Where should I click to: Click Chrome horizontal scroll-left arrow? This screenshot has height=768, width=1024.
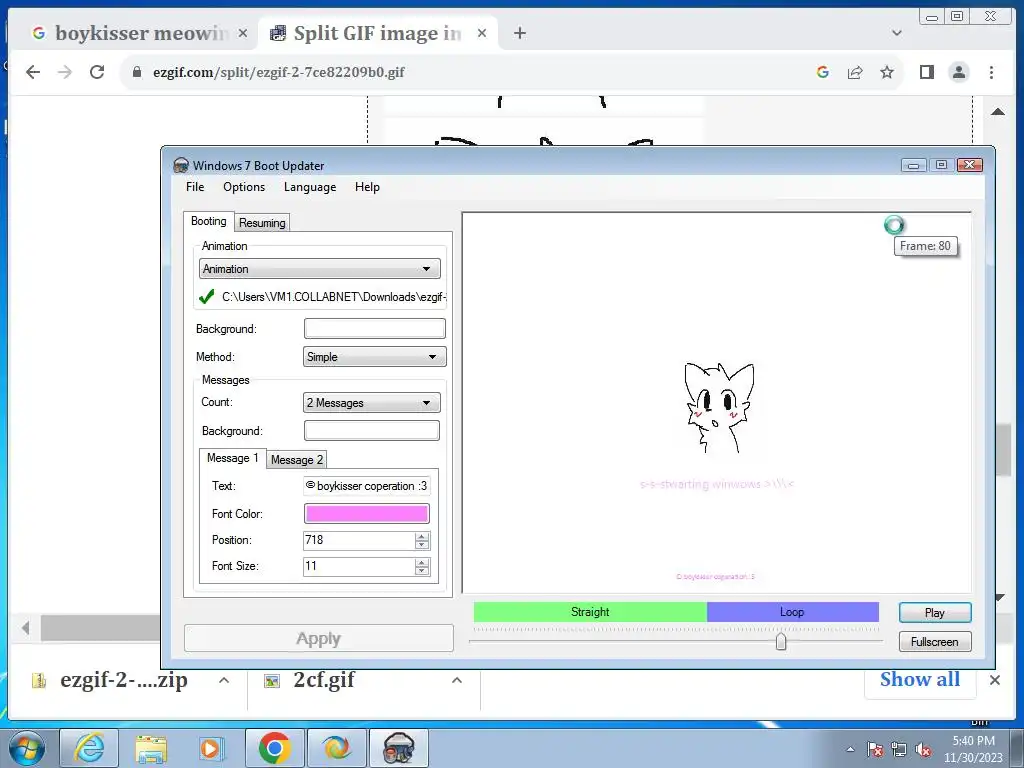tap(25, 628)
